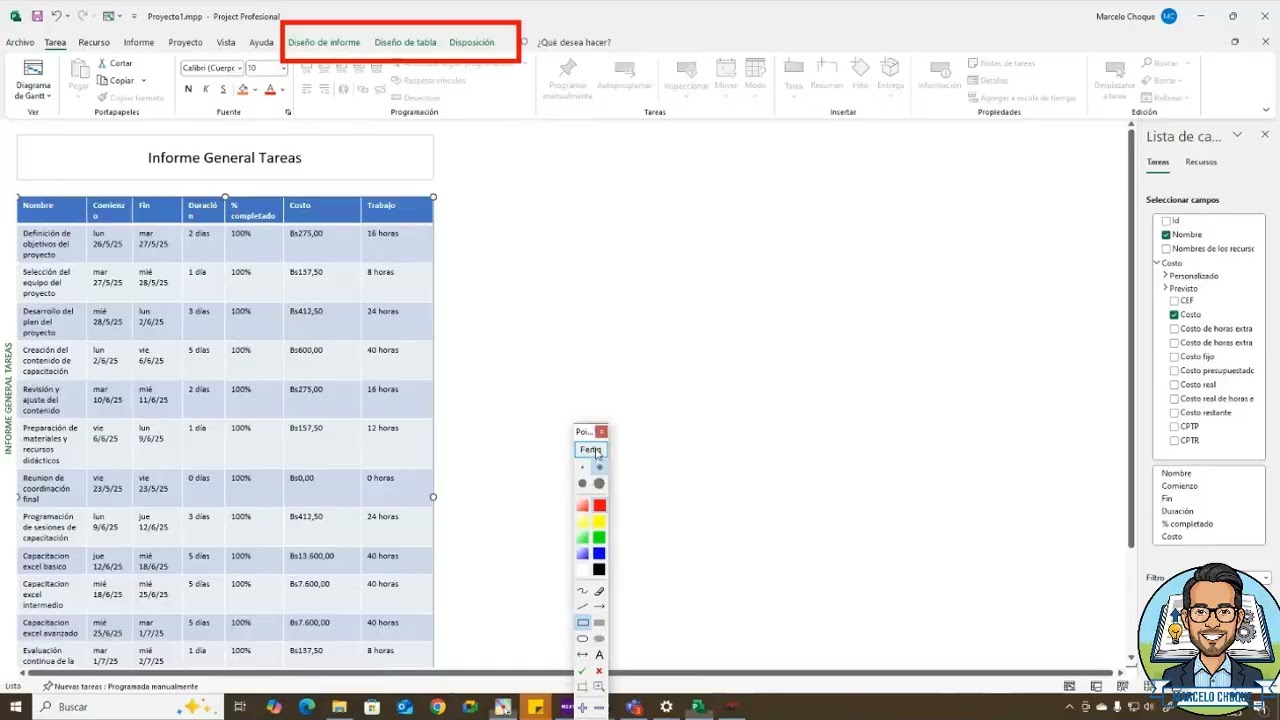Select the outlined ellipse tool in palette
Viewport: 1280px width, 720px height.
pyautogui.click(x=582, y=638)
